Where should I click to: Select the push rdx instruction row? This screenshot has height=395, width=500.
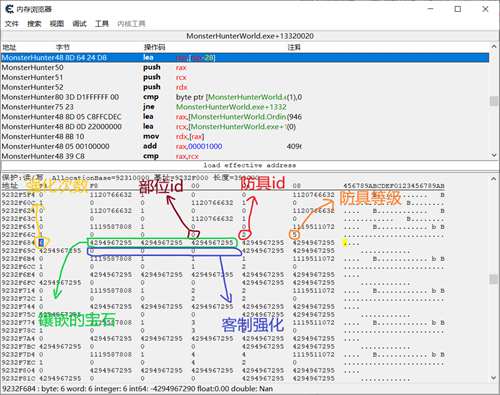click(x=245, y=87)
